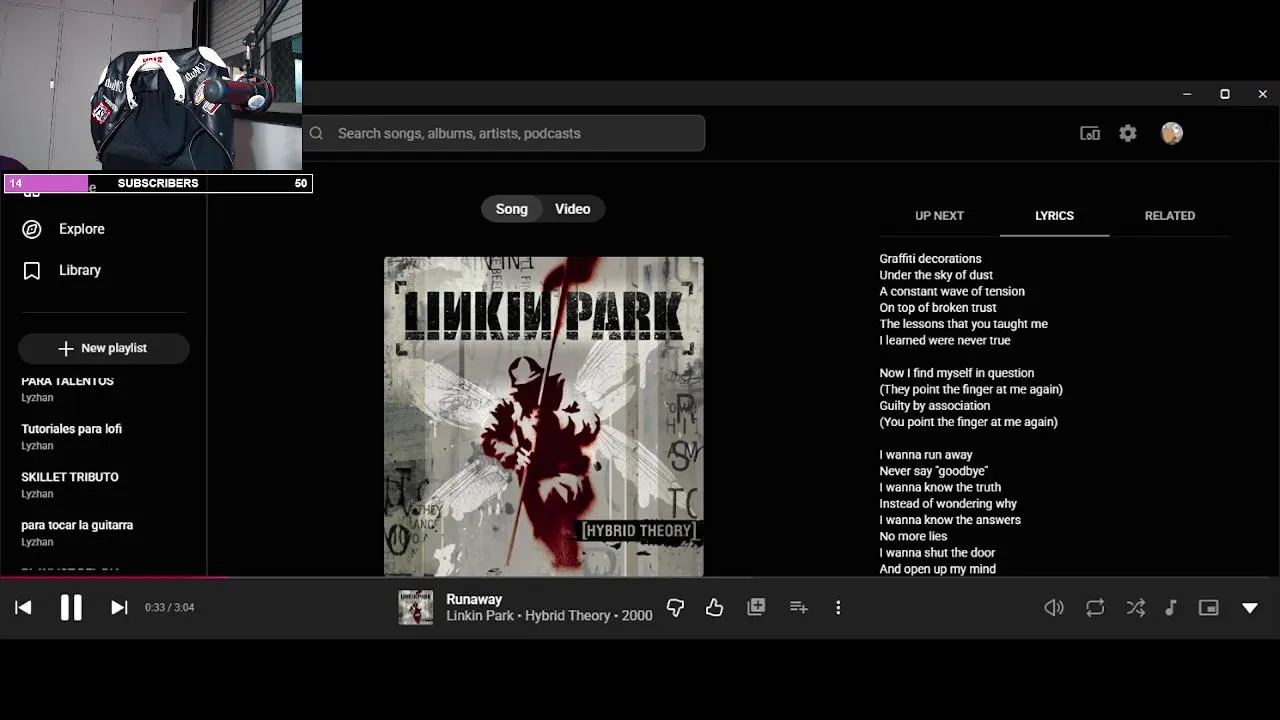Open the UP NEXT tab

(x=939, y=216)
